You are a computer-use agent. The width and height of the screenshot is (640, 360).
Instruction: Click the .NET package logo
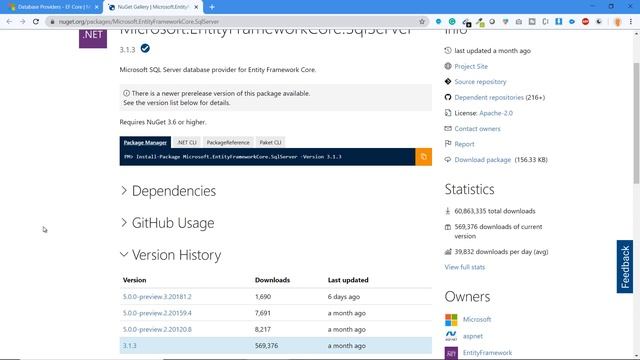point(93,38)
